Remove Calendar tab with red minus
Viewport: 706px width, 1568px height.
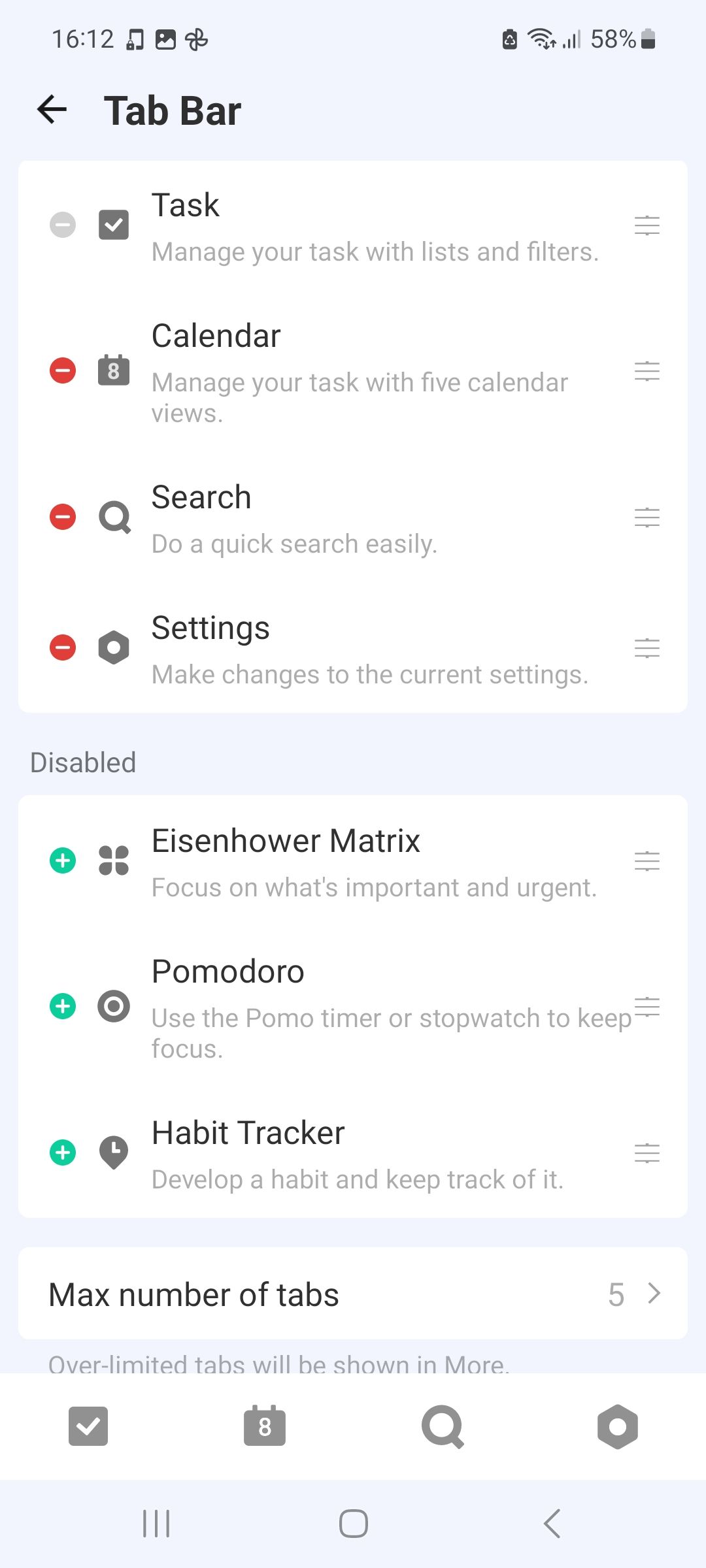[x=63, y=370]
